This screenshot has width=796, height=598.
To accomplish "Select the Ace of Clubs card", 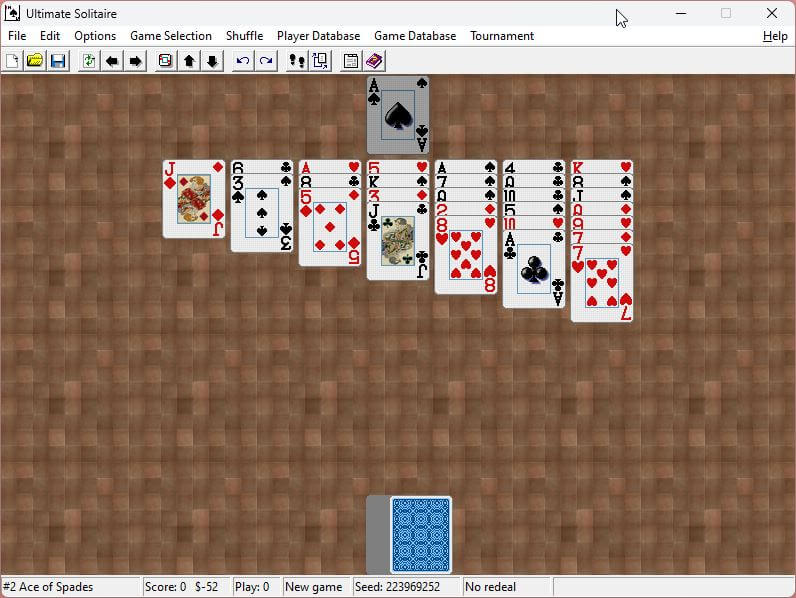I will pos(534,270).
